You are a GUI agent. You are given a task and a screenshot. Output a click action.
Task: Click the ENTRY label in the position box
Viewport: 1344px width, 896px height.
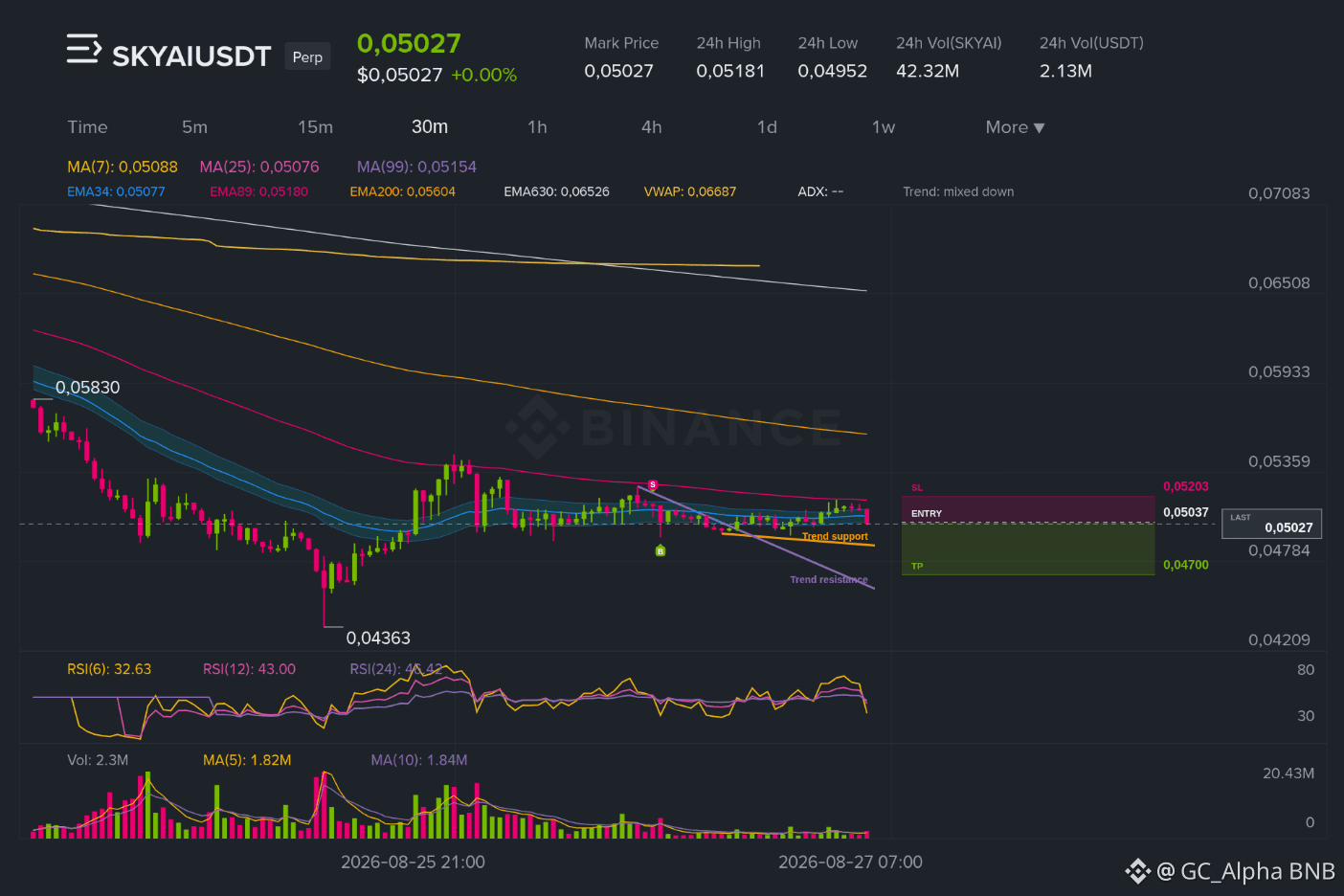pyautogui.click(x=927, y=514)
